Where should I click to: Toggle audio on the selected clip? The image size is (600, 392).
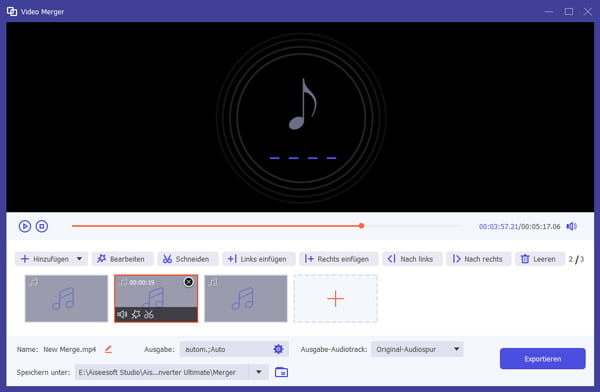click(x=122, y=314)
